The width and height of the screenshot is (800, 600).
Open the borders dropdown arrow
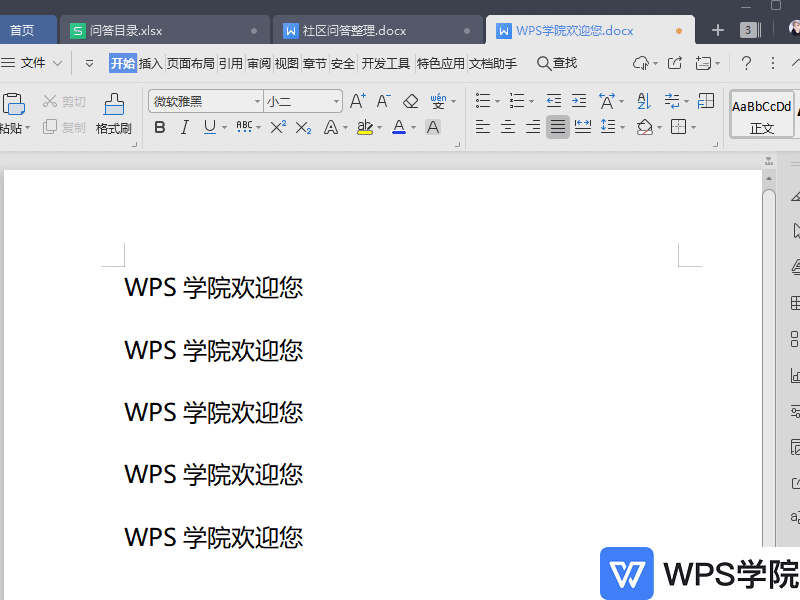[x=693, y=128]
